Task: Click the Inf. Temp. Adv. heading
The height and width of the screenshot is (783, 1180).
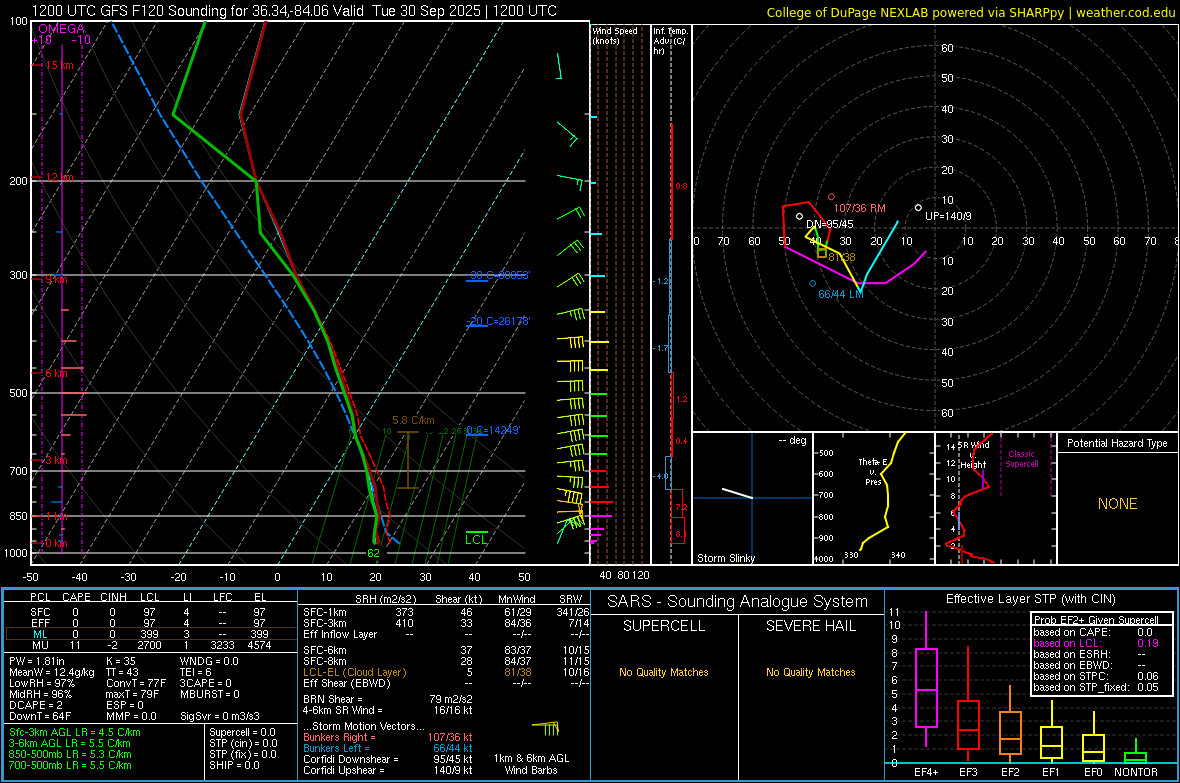Action: [670, 41]
